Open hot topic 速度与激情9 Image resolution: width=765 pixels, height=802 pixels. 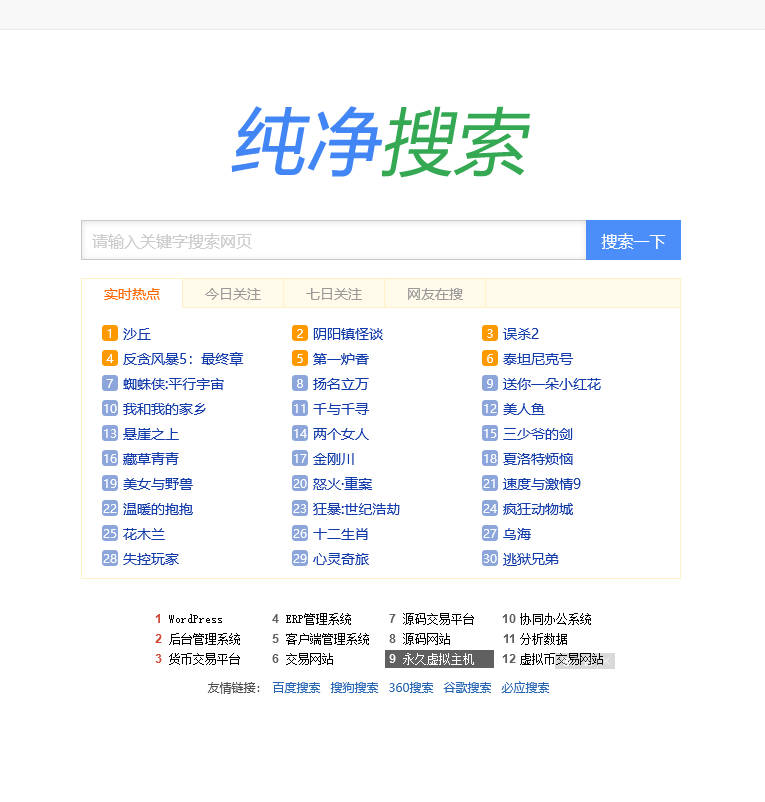(x=542, y=484)
